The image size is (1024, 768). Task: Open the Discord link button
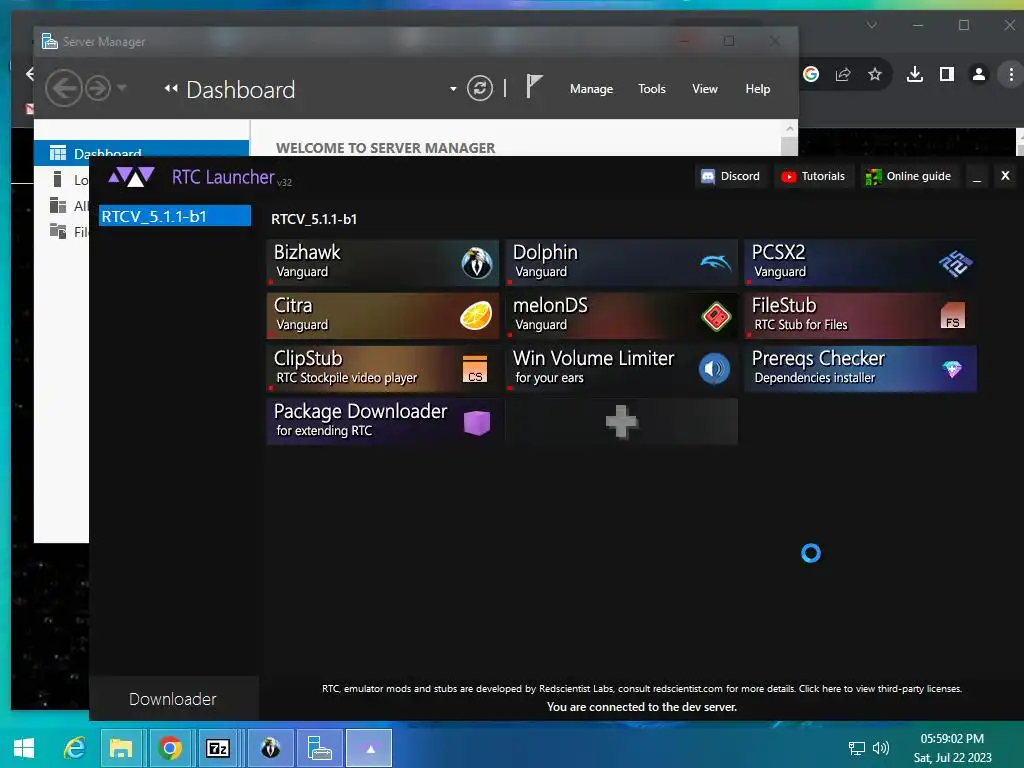pos(730,176)
